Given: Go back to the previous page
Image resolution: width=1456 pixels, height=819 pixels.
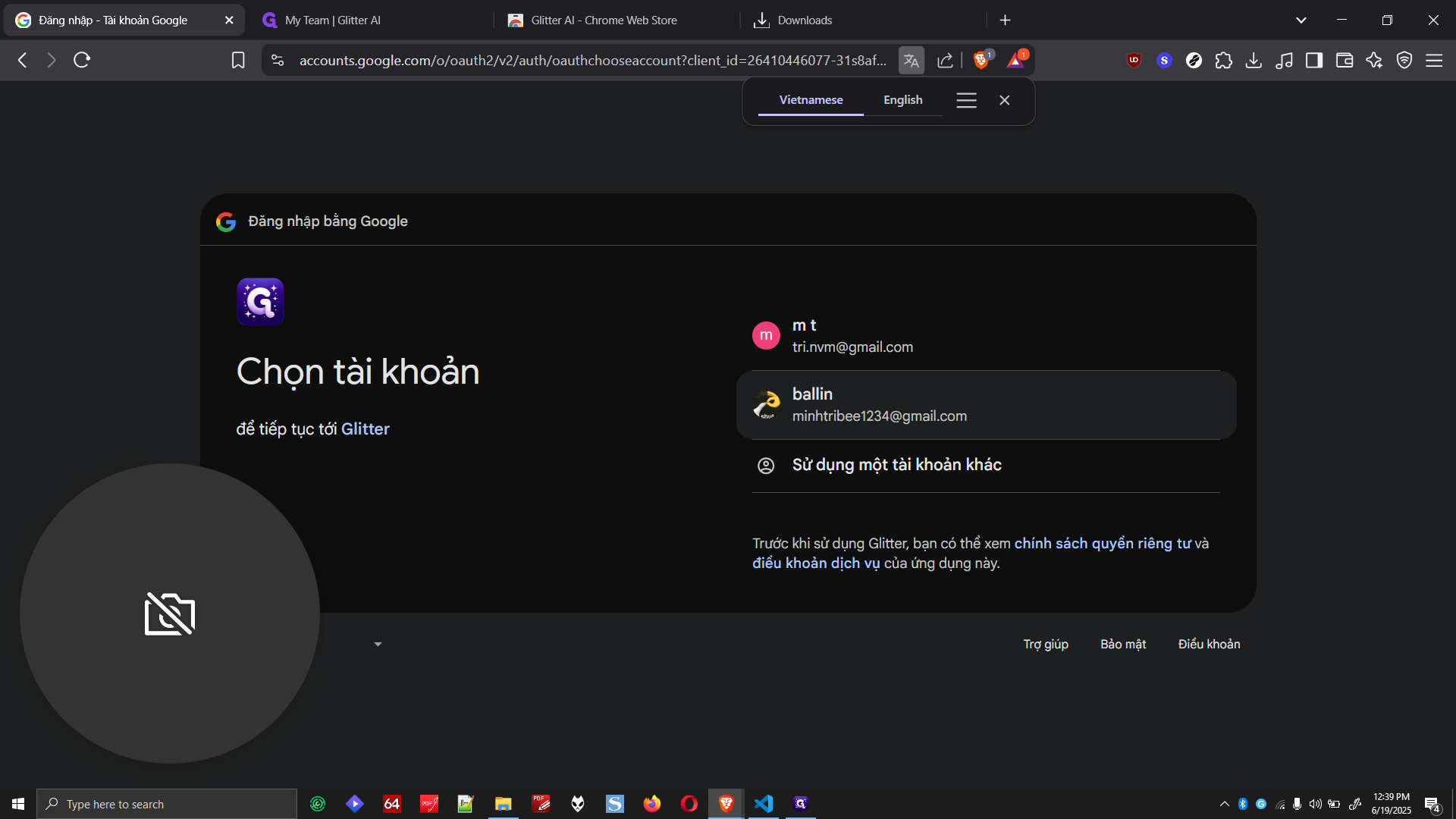Looking at the screenshot, I should (22, 60).
